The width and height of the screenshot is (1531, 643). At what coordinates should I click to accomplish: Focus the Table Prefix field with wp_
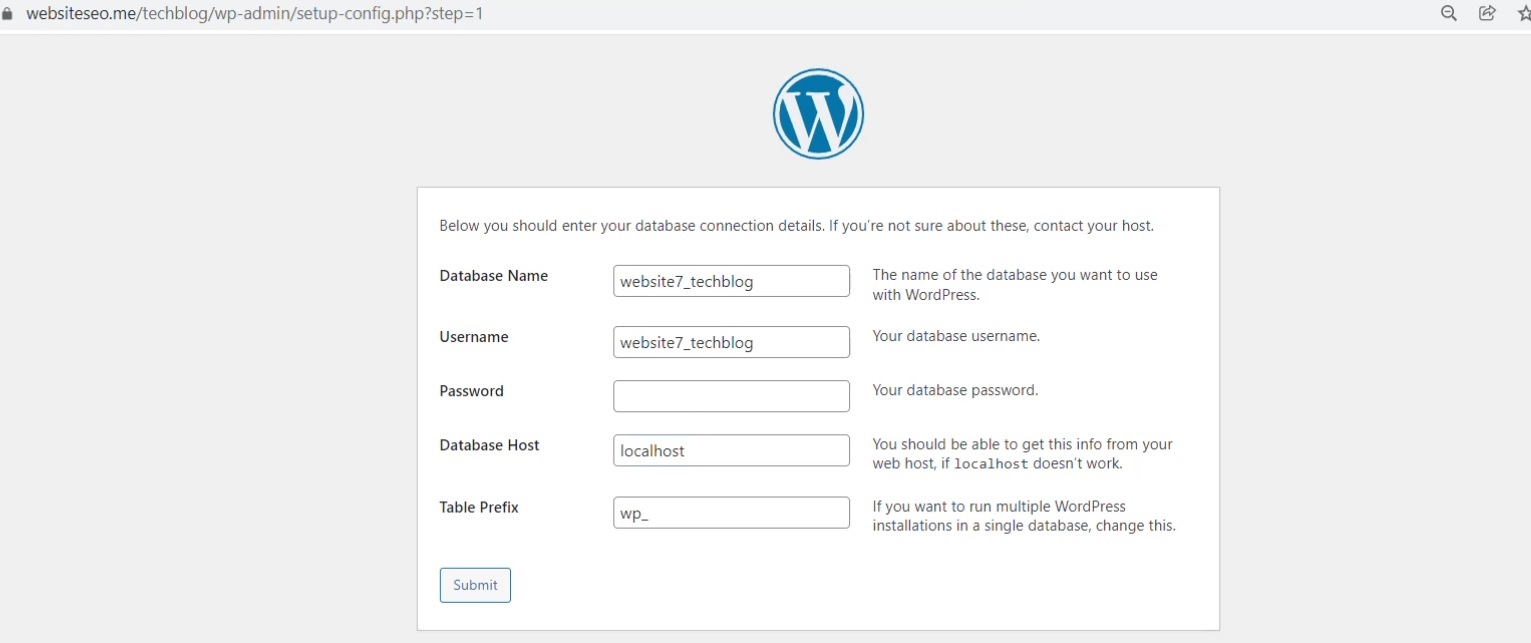point(731,513)
